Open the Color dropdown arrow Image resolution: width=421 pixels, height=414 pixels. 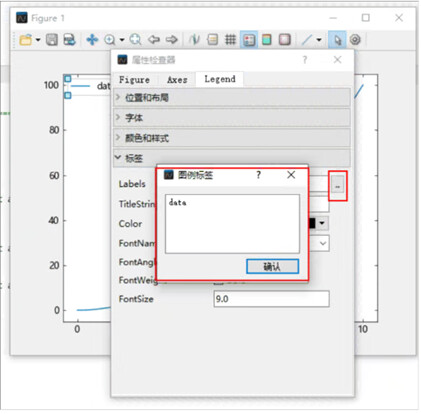pos(322,223)
